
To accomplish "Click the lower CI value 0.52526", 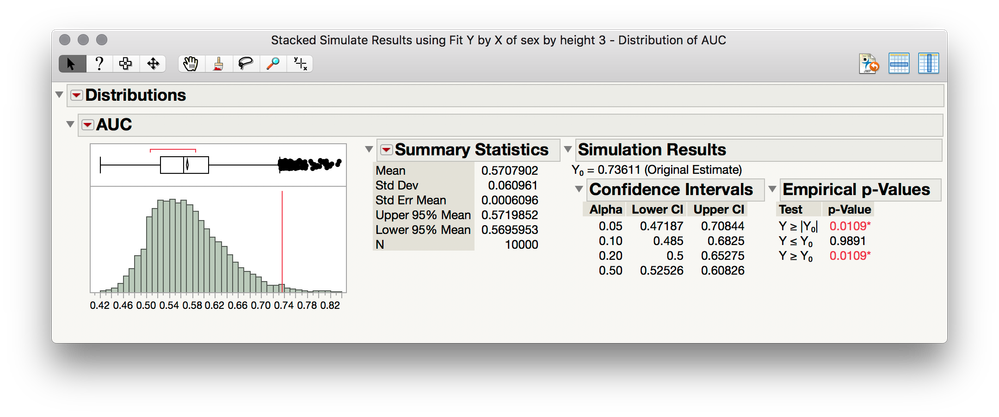I will pos(661,271).
